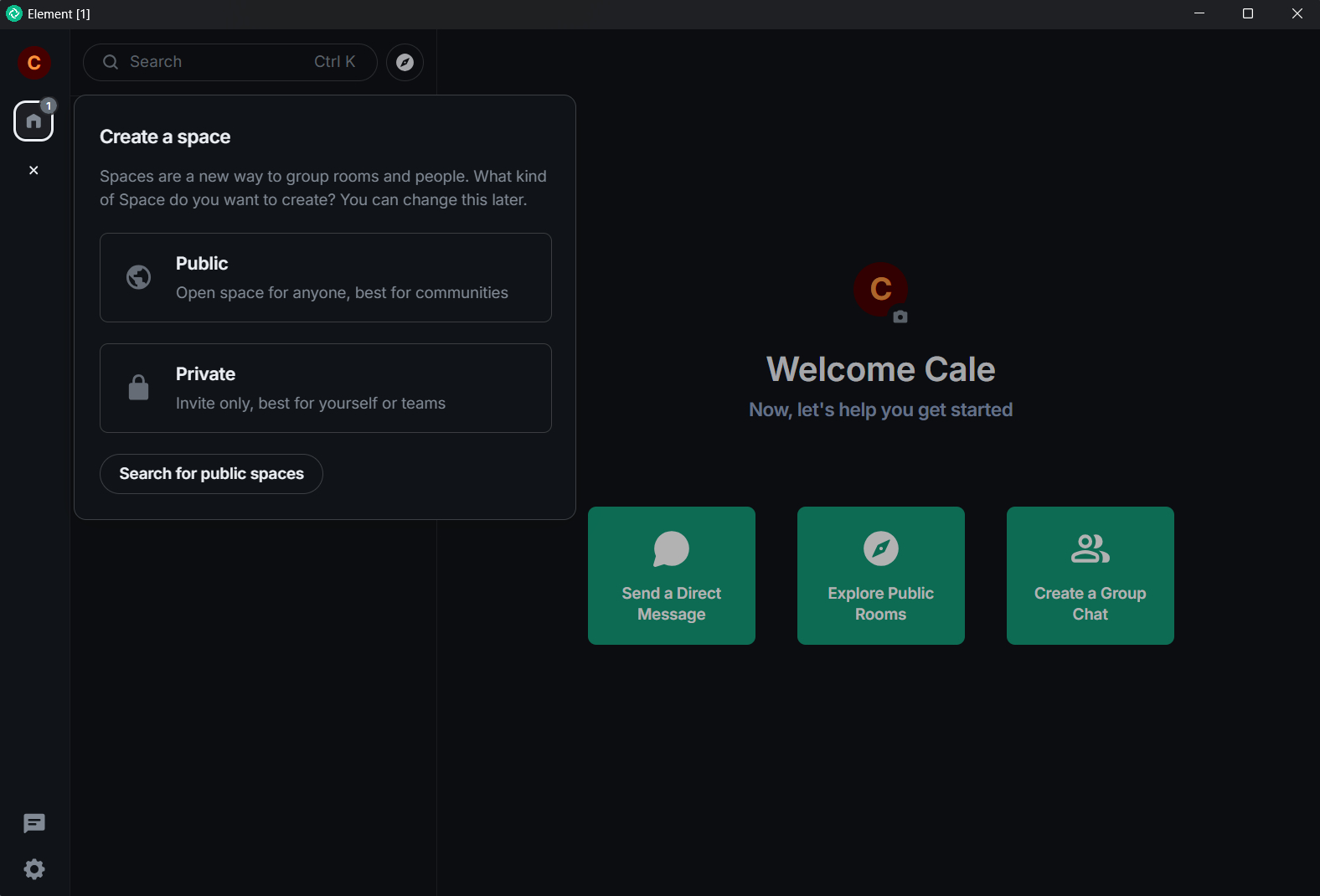Viewport: 1320px width, 896px height.
Task: Click the "Create a space" heading
Action: coord(165,136)
